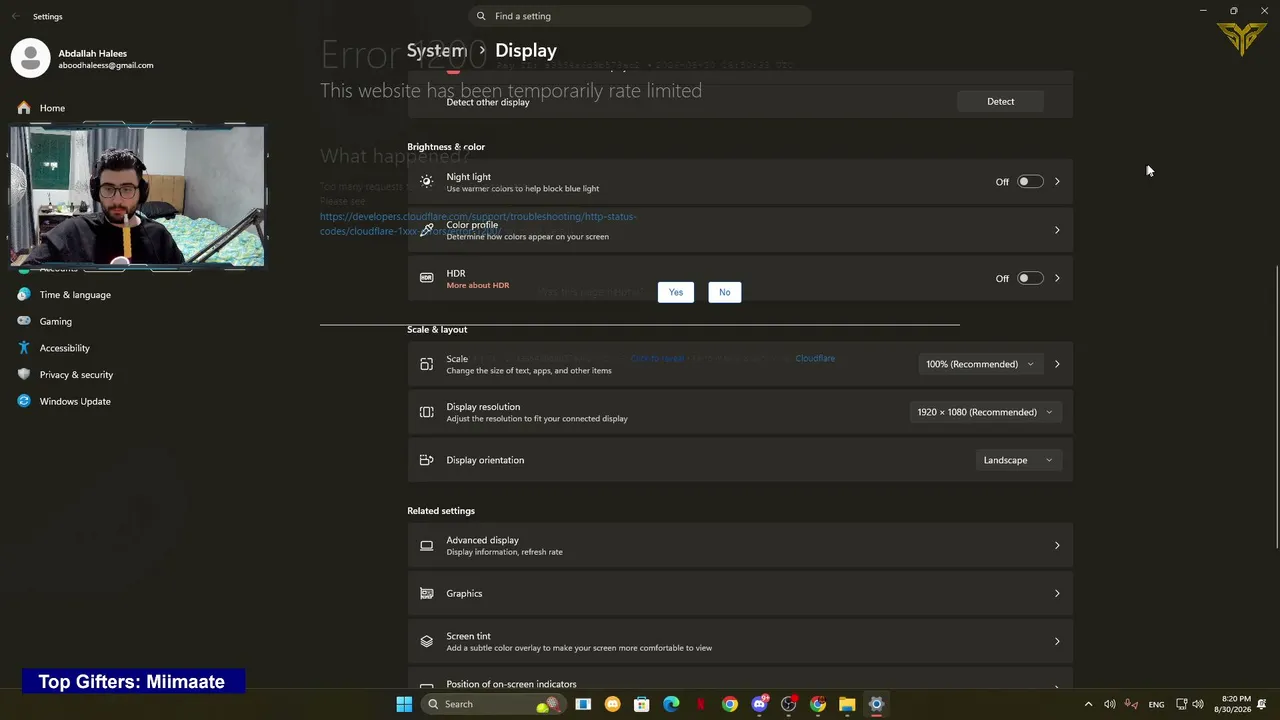Open the 1920 × 1080 resolution dropdown
Image resolution: width=1280 pixels, height=720 pixels.
[985, 412]
